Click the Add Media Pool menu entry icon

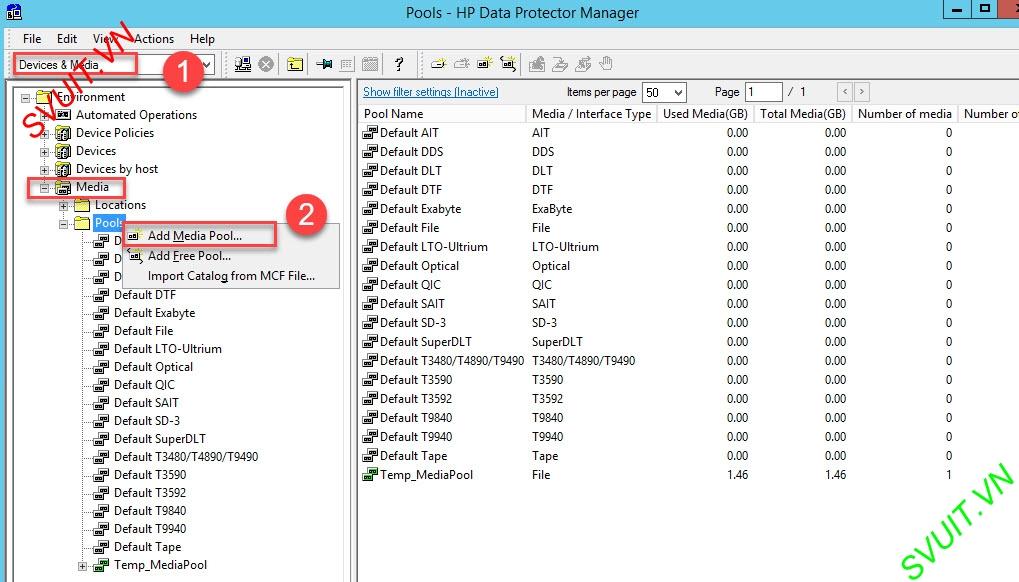click(134, 235)
